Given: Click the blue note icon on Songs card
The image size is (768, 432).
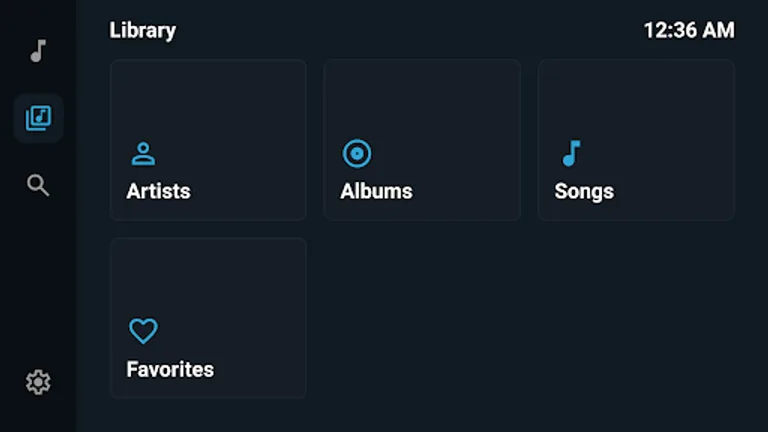Looking at the screenshot, I should point(571,154).
